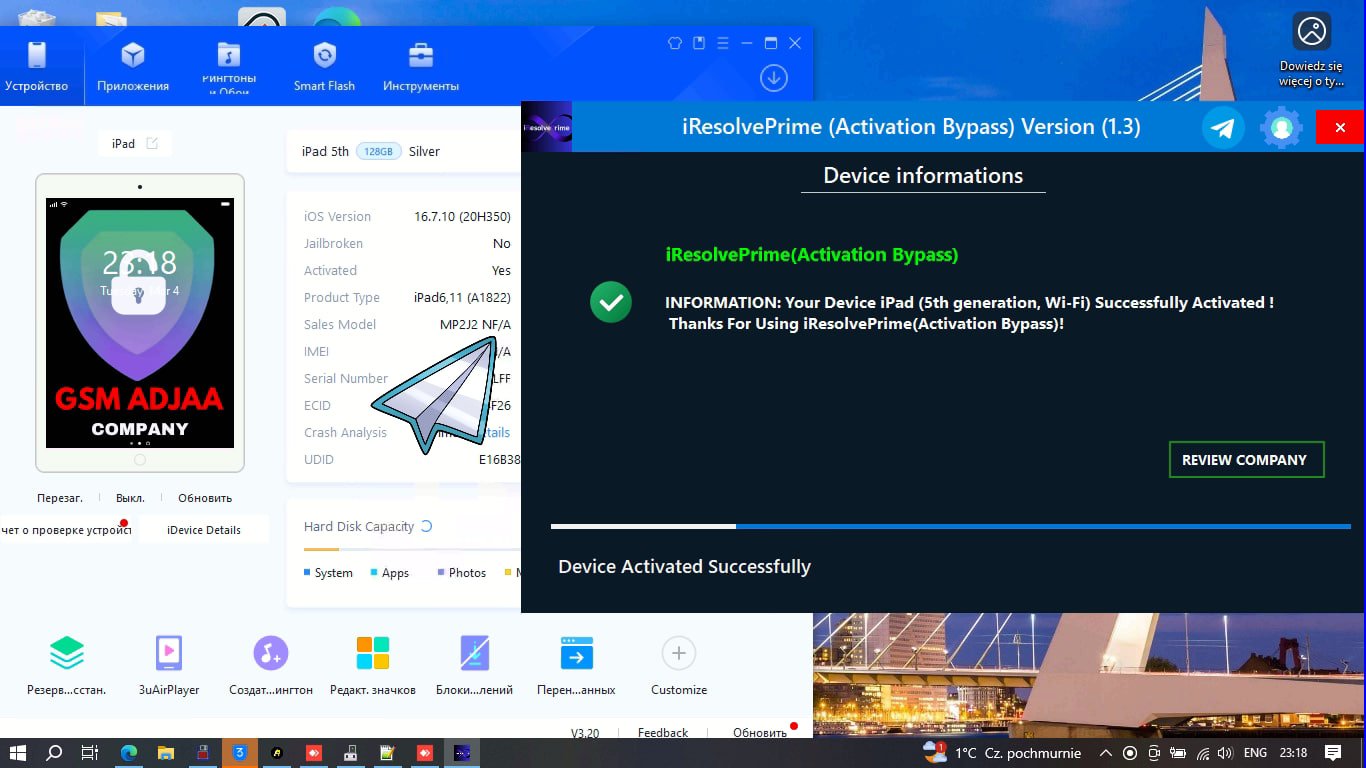Open the 3uTools downloads circle icon
The height and width of the screenshot is (768, 1366).
tap(774, 78)
